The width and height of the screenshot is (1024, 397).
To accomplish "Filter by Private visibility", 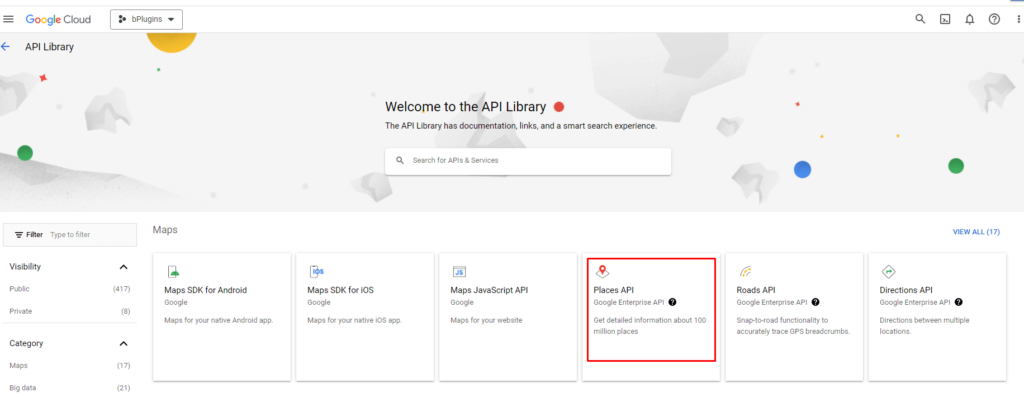I will click(70, 311).
